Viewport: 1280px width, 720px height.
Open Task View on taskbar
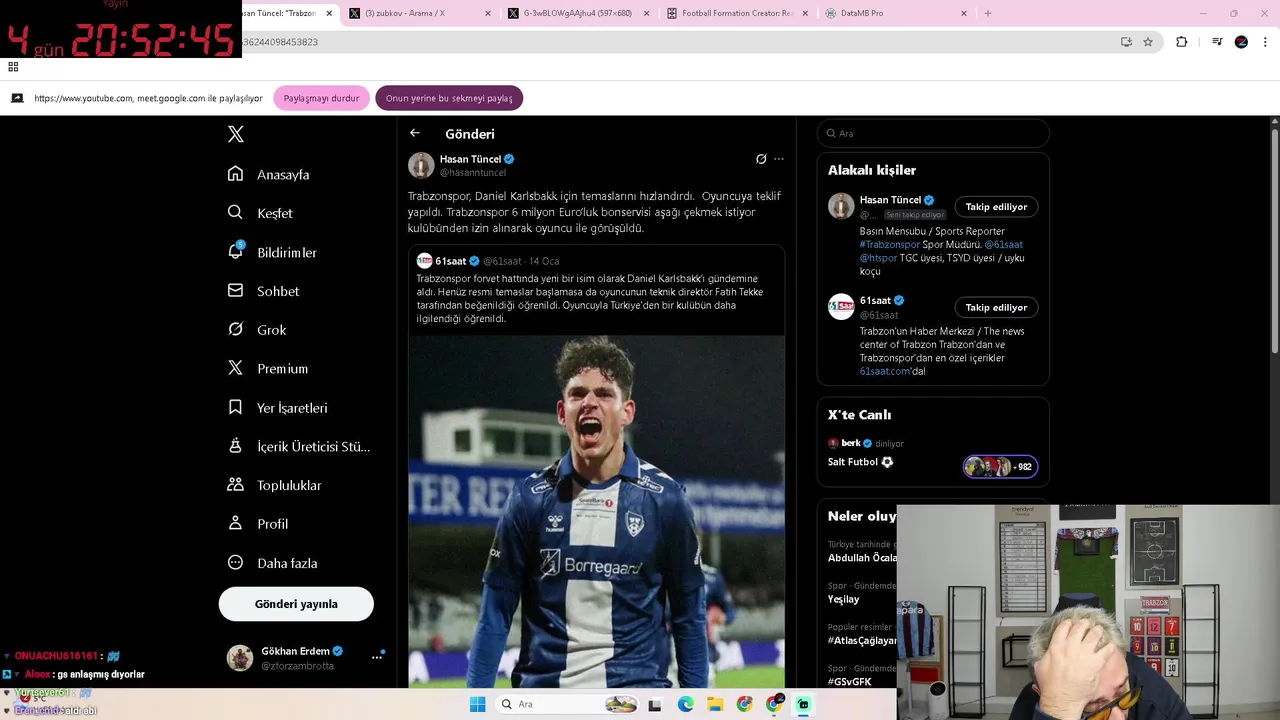pos(655,705)
